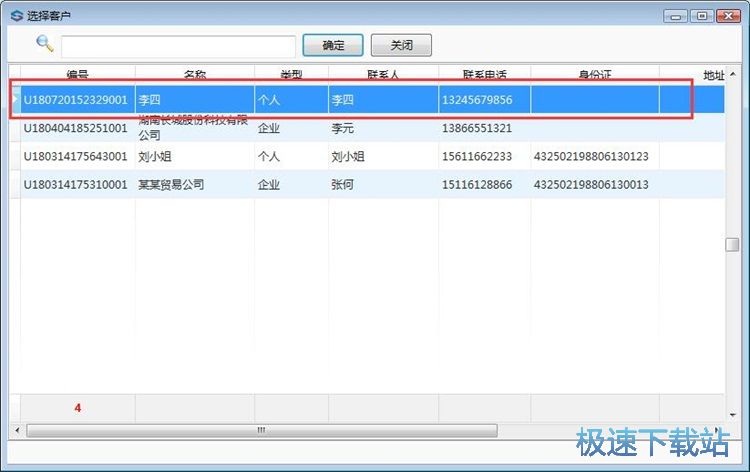This screenshot has width=750, height=472.
Task: Click ID number 432502198806130123
Action: point(591,156)
